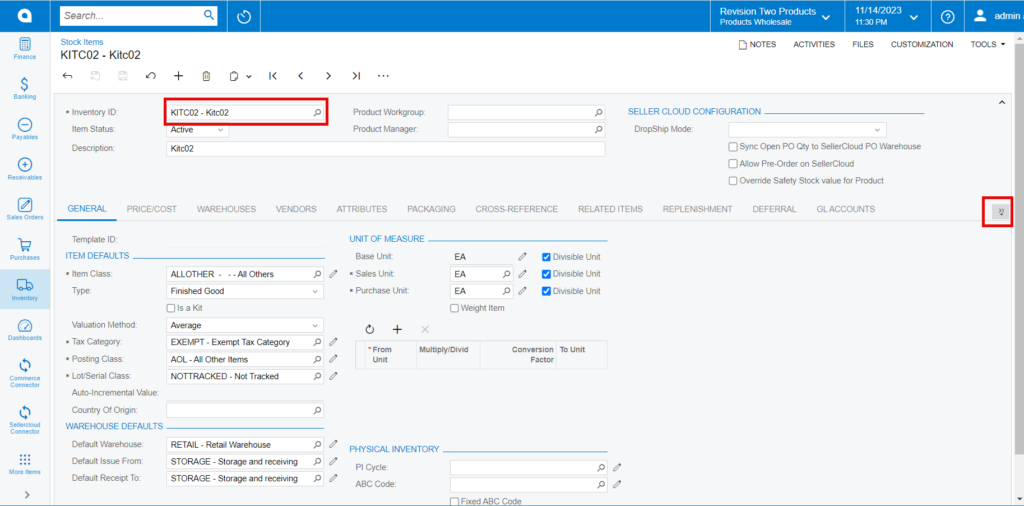The width and height of the screenshot is (1024, 506).
Task: Open the help question mark icon
Action: 948,16
